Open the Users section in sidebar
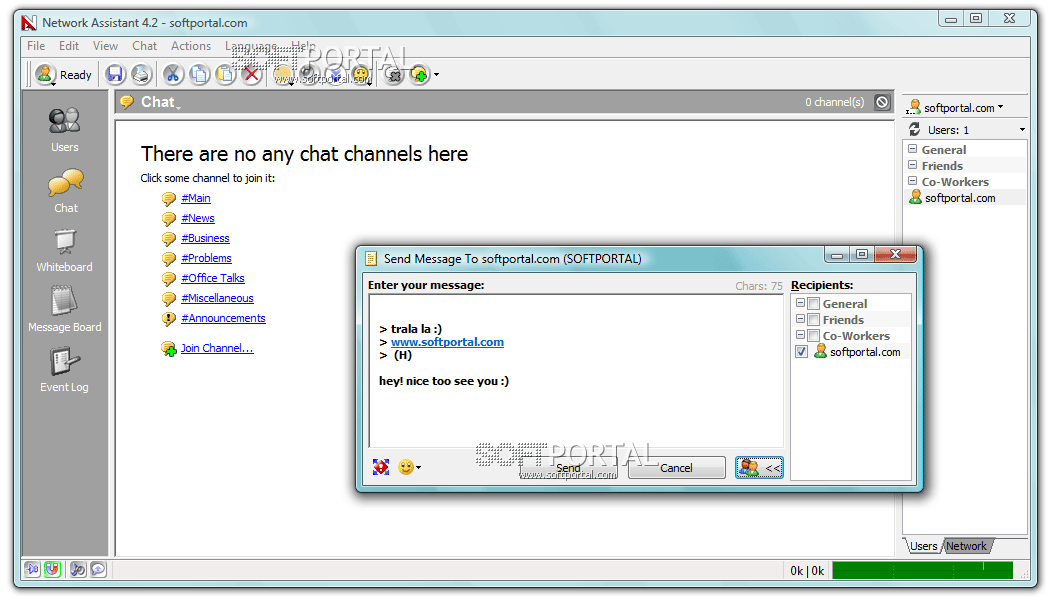Viewport: 1052px width, 598px height. 64,130
